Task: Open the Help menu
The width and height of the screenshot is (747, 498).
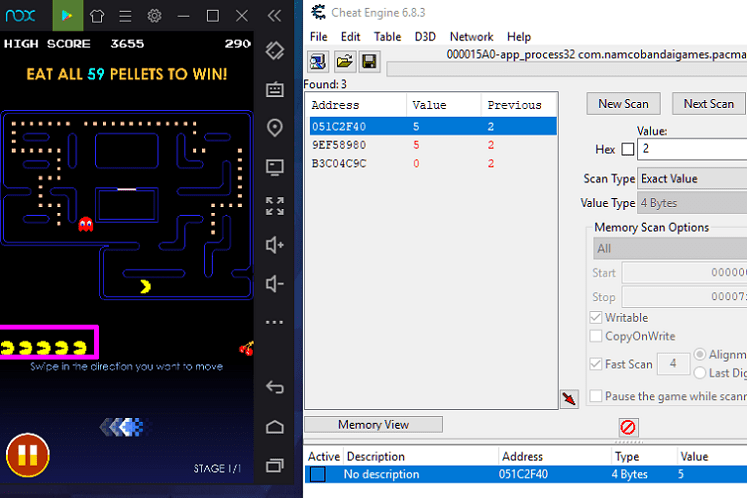Action: [519, 37]
